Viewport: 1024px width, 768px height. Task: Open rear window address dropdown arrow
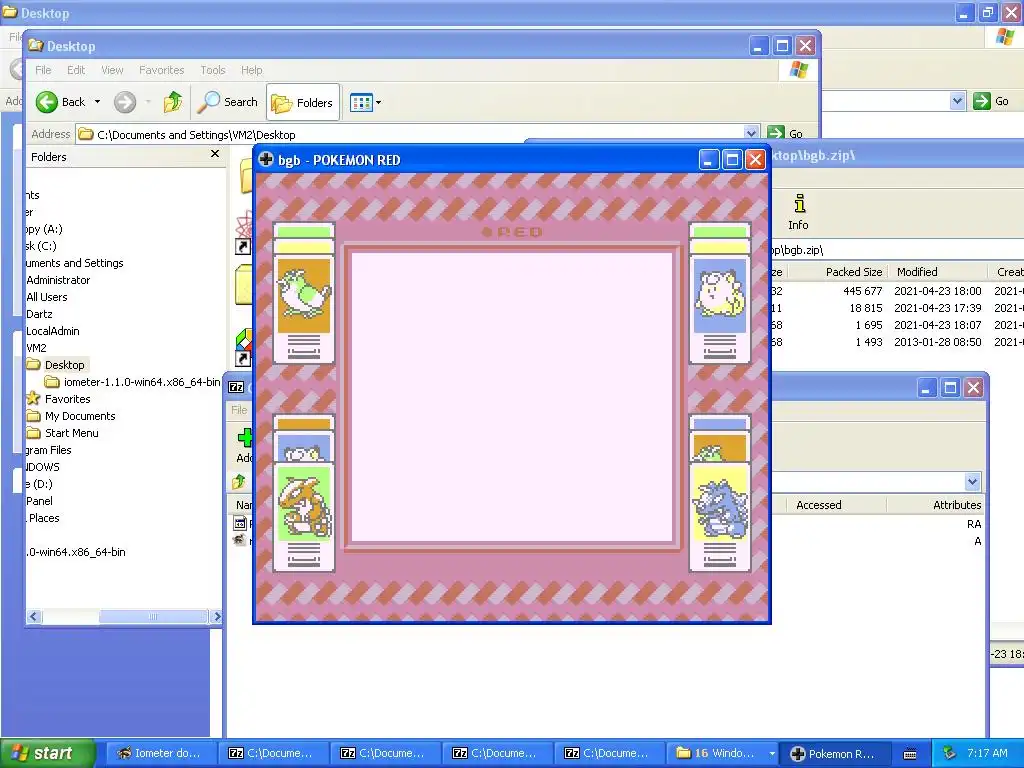[x=957, y=101]
